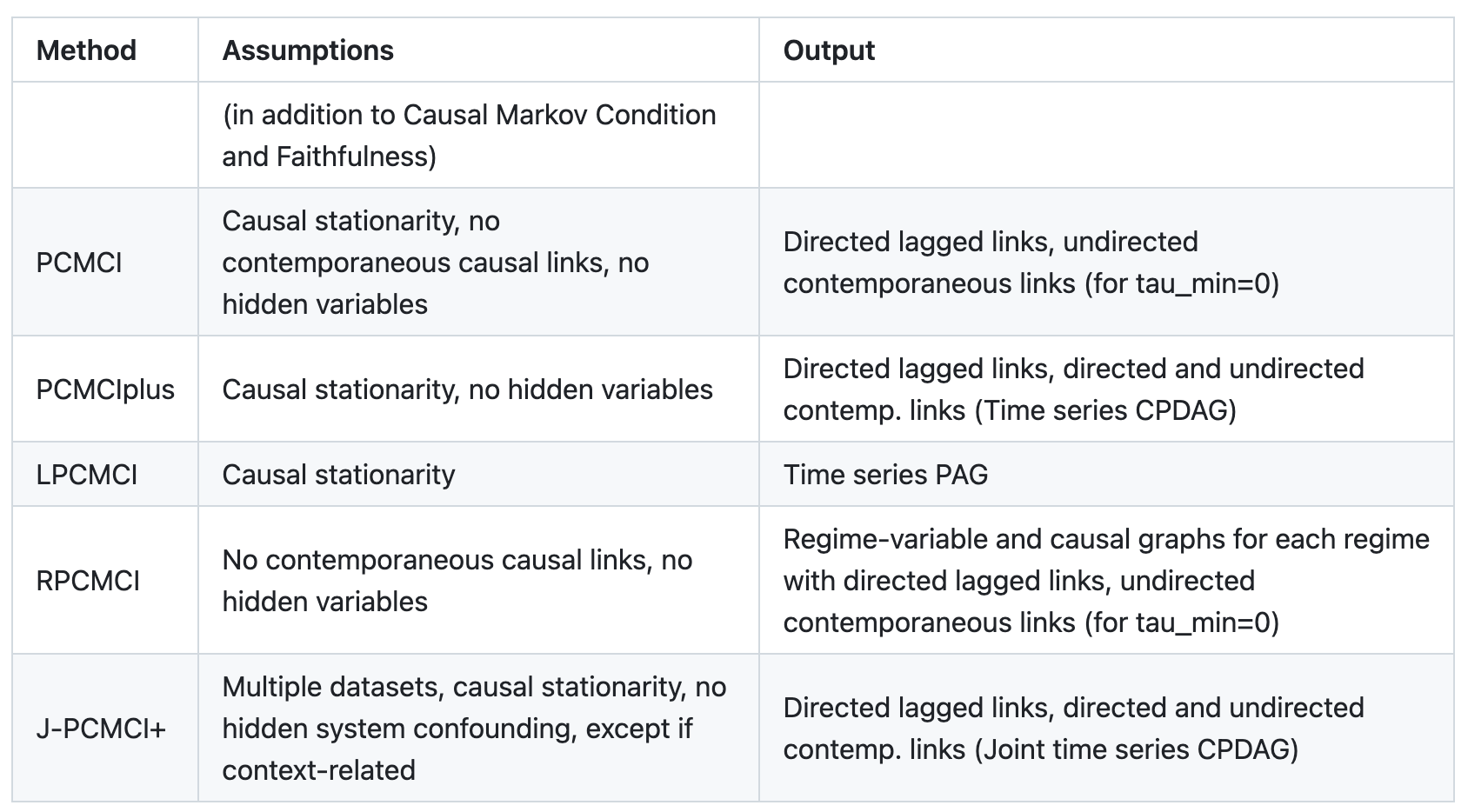1468x812 pixels.
Task: Click LPCMCI's 'Causal stationarity' assumption
Action: tap(338, 475)
